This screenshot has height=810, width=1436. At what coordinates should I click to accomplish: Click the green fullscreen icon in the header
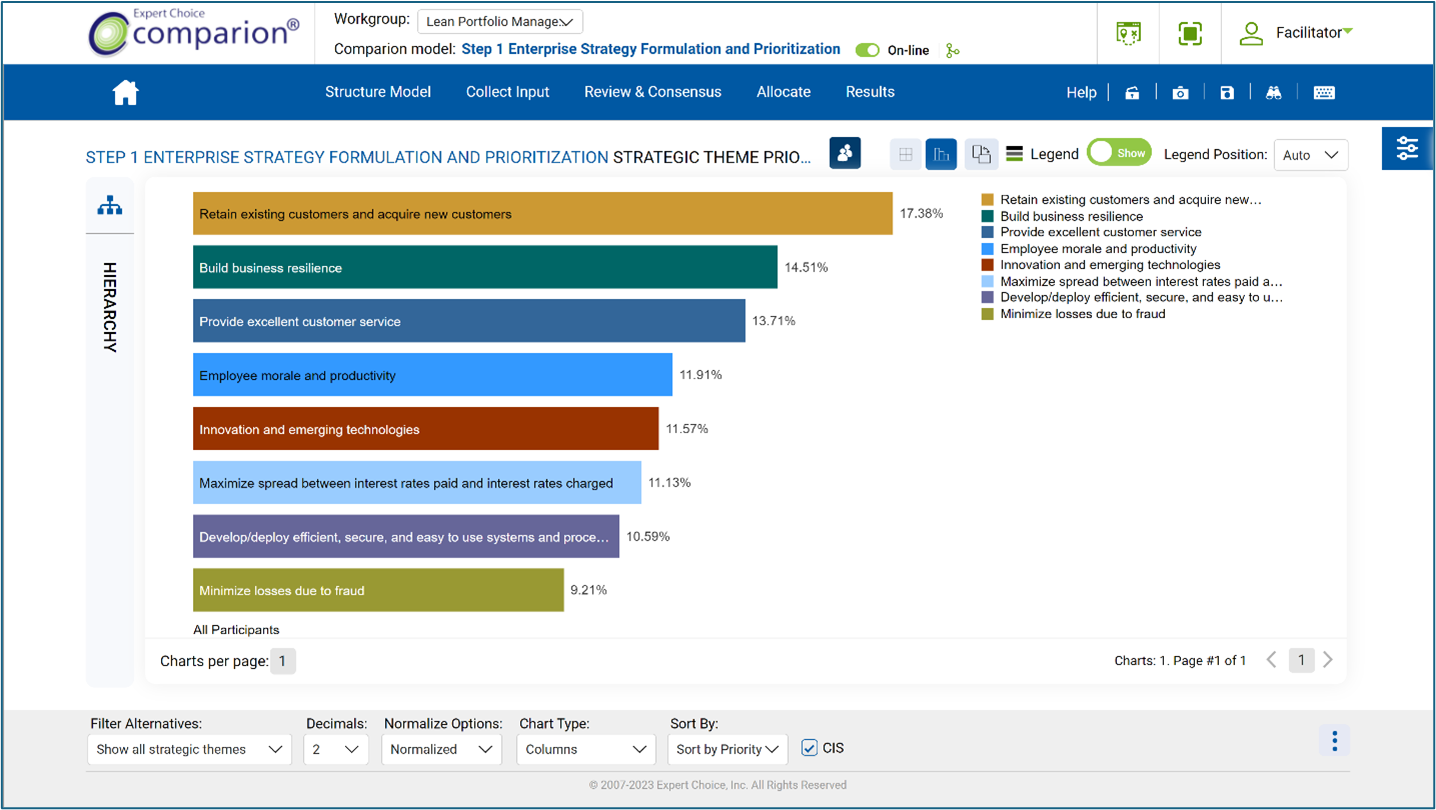pos(1189,32)
